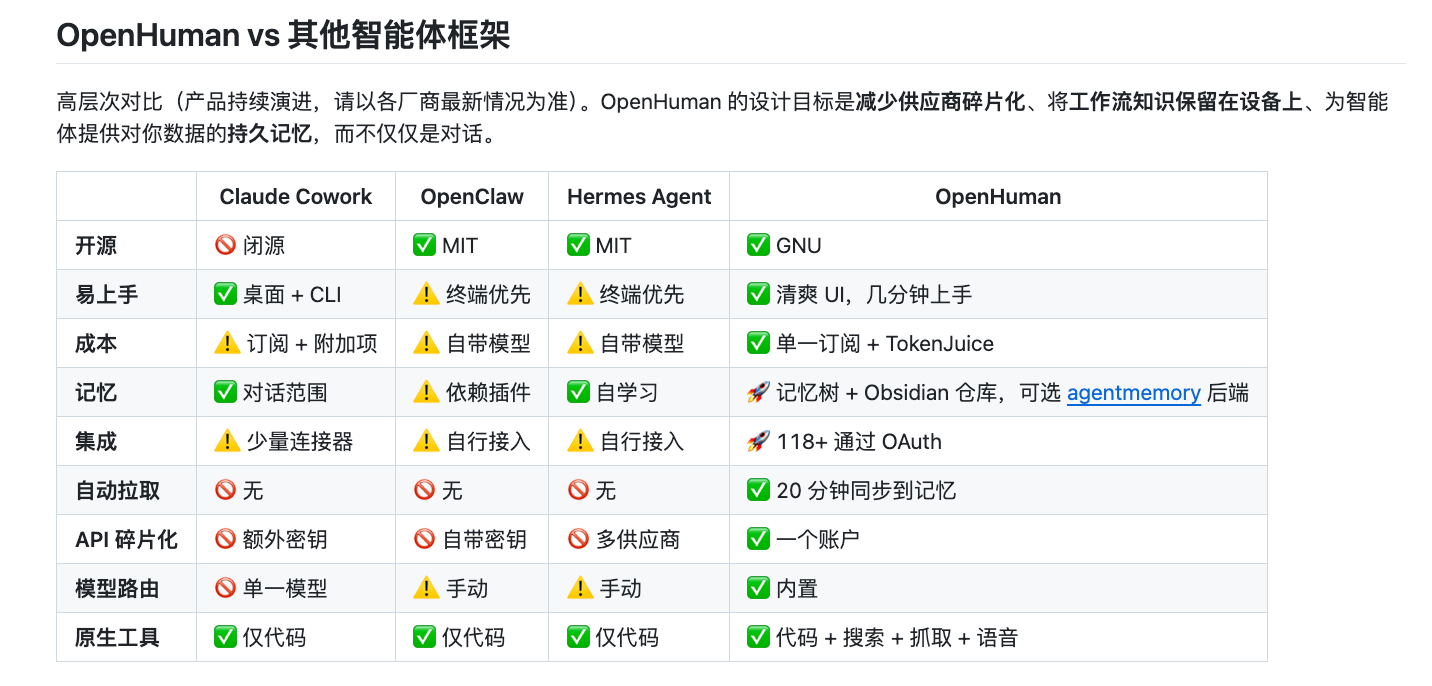Click the green check beside GNU
The height and width of the screenshot is (686, 1432).
point(758,246)
